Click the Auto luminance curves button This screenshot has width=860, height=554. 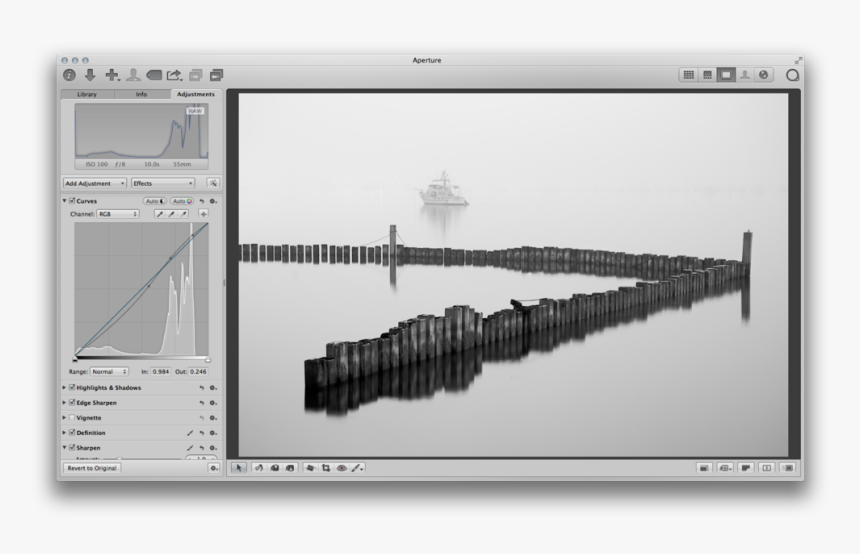tap(155, 201)
